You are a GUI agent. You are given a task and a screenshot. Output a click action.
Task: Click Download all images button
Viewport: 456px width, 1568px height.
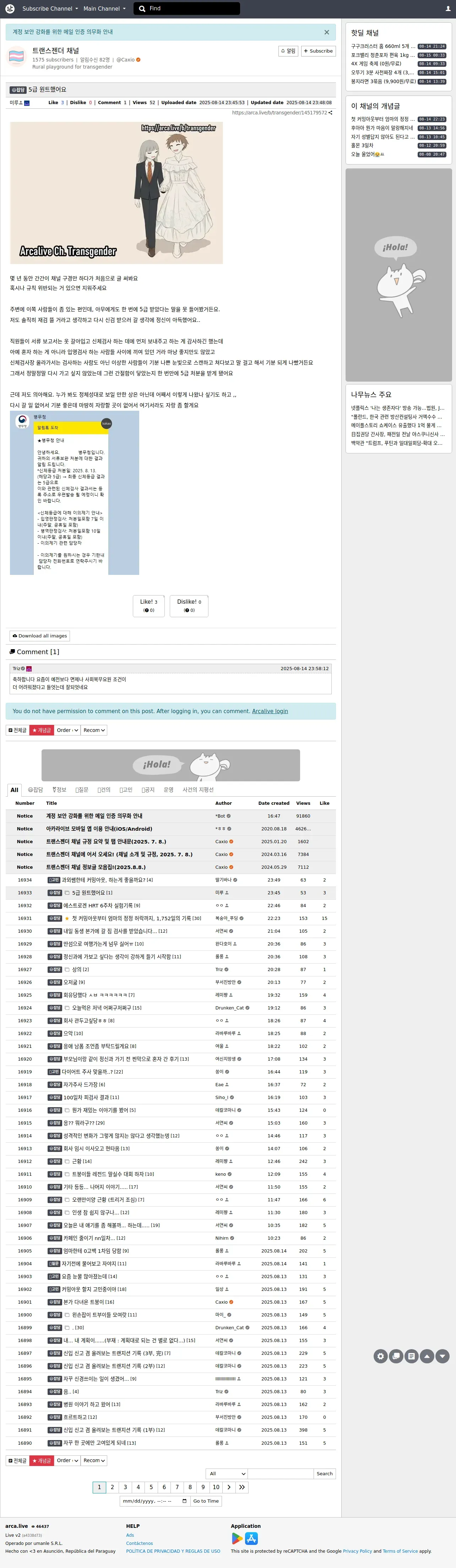click(40, 635)
